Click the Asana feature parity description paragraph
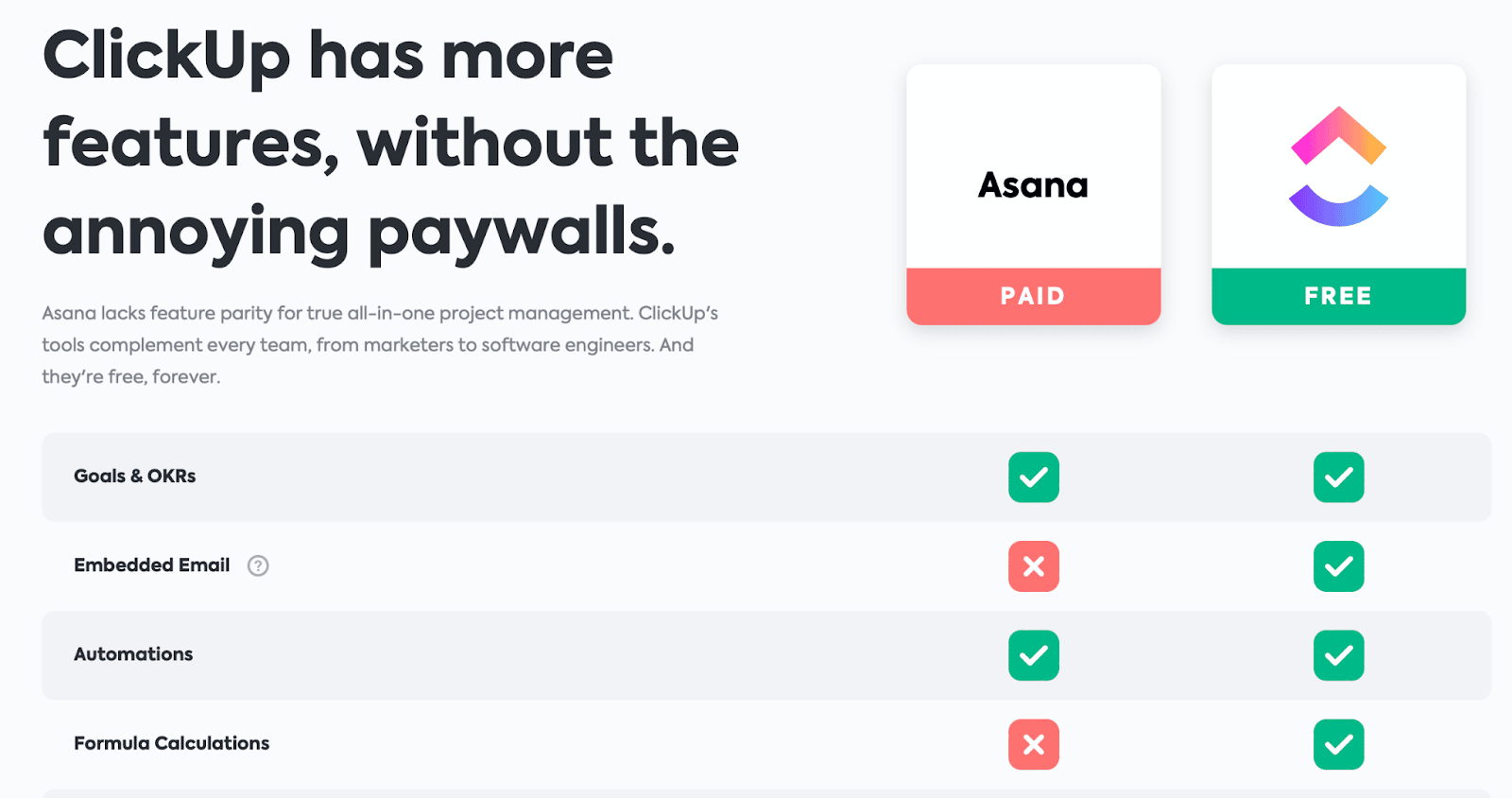 [380, 344]
